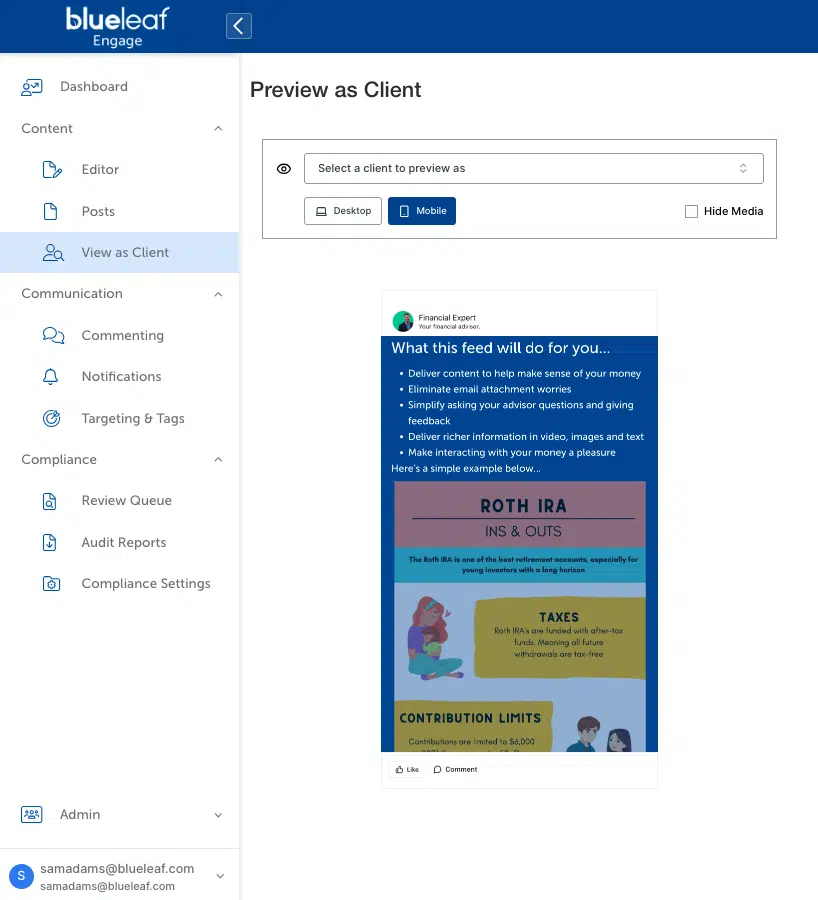Switch preview to Mobile view
The image size is (818, 900).
(422, 211)
